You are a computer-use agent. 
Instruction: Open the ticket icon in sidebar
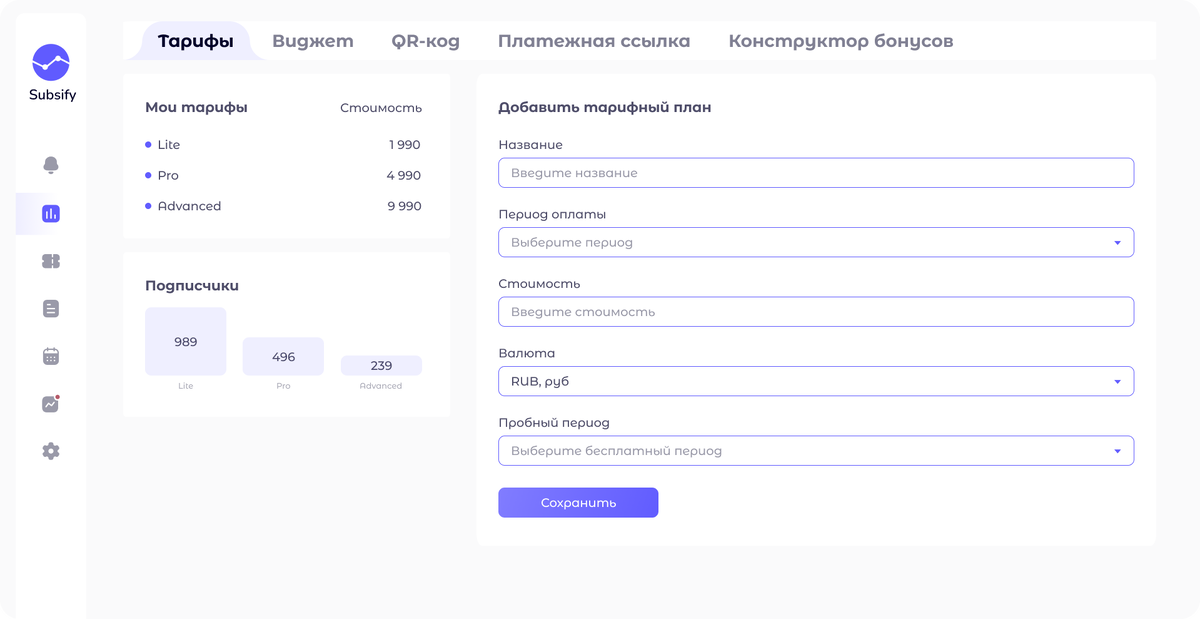click(x=51, y=261)
